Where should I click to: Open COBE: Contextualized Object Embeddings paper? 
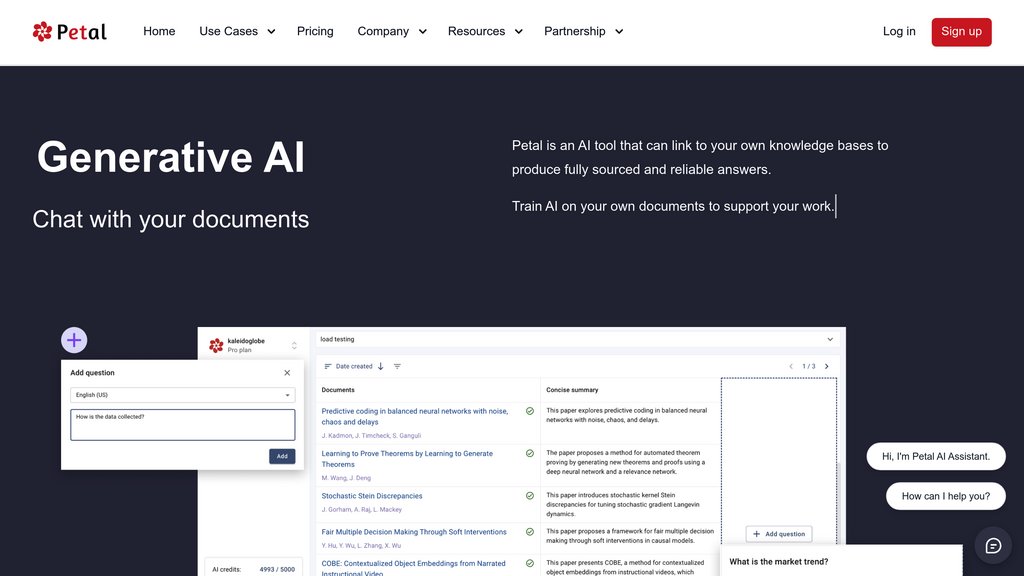tap(413, 568)
